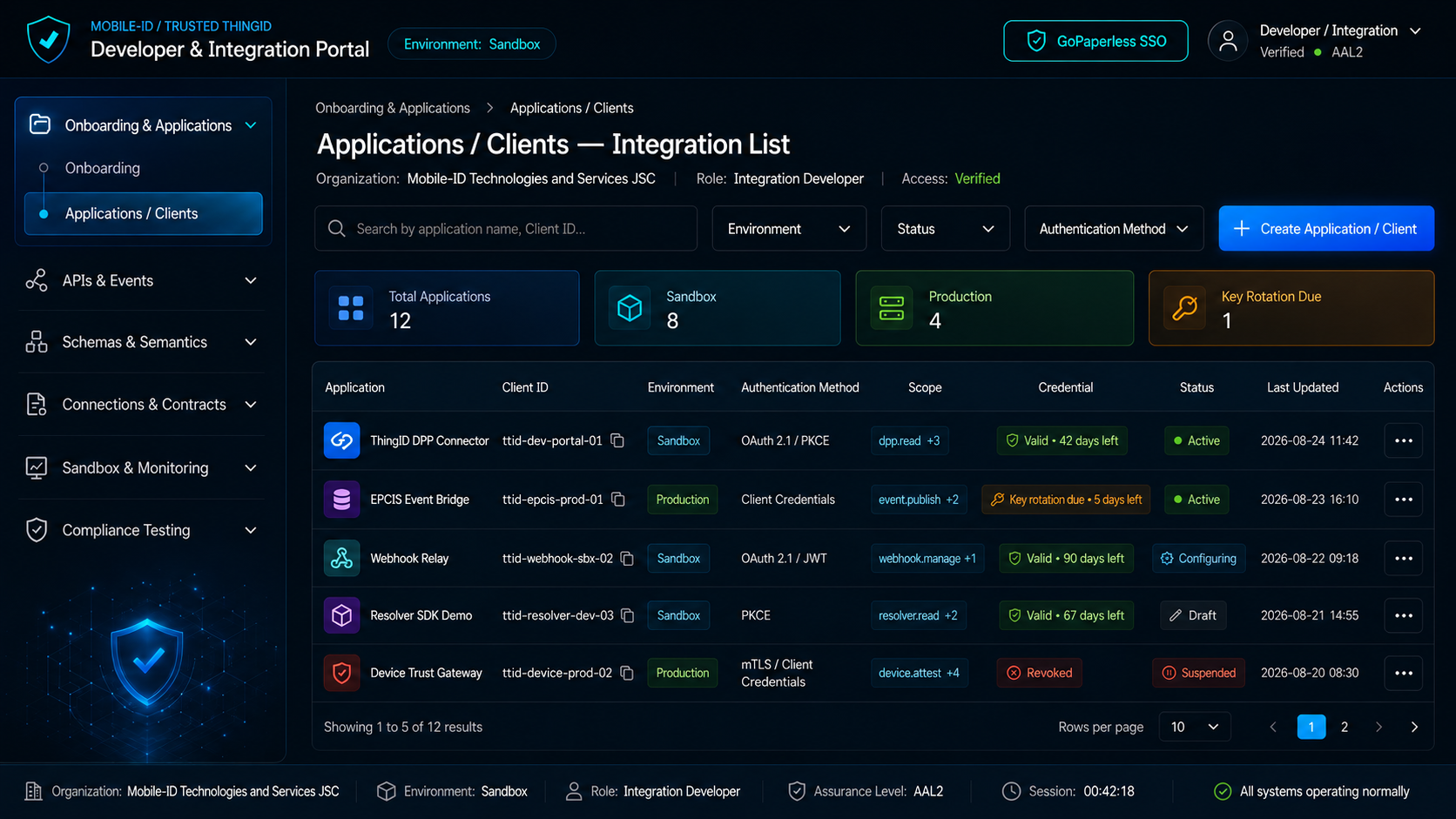Click the portal shield logo
The width and height of the screenshot is (1456, 819).
click(49, 39)
